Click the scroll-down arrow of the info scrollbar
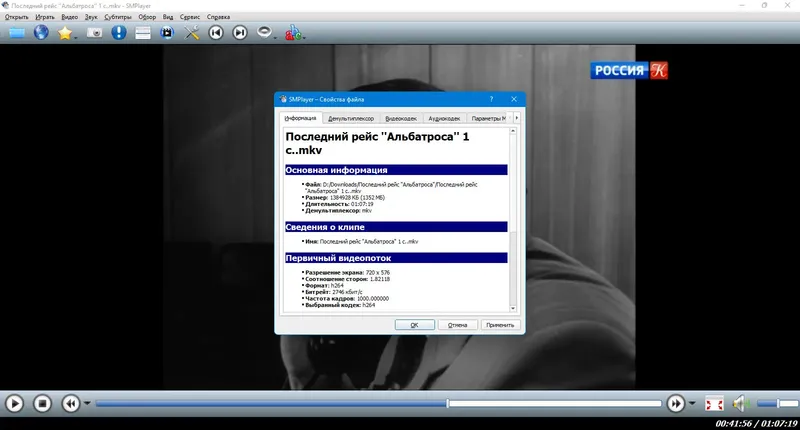Image resolution: width=800 pixels, height=430 pixels. click(513, 308)
